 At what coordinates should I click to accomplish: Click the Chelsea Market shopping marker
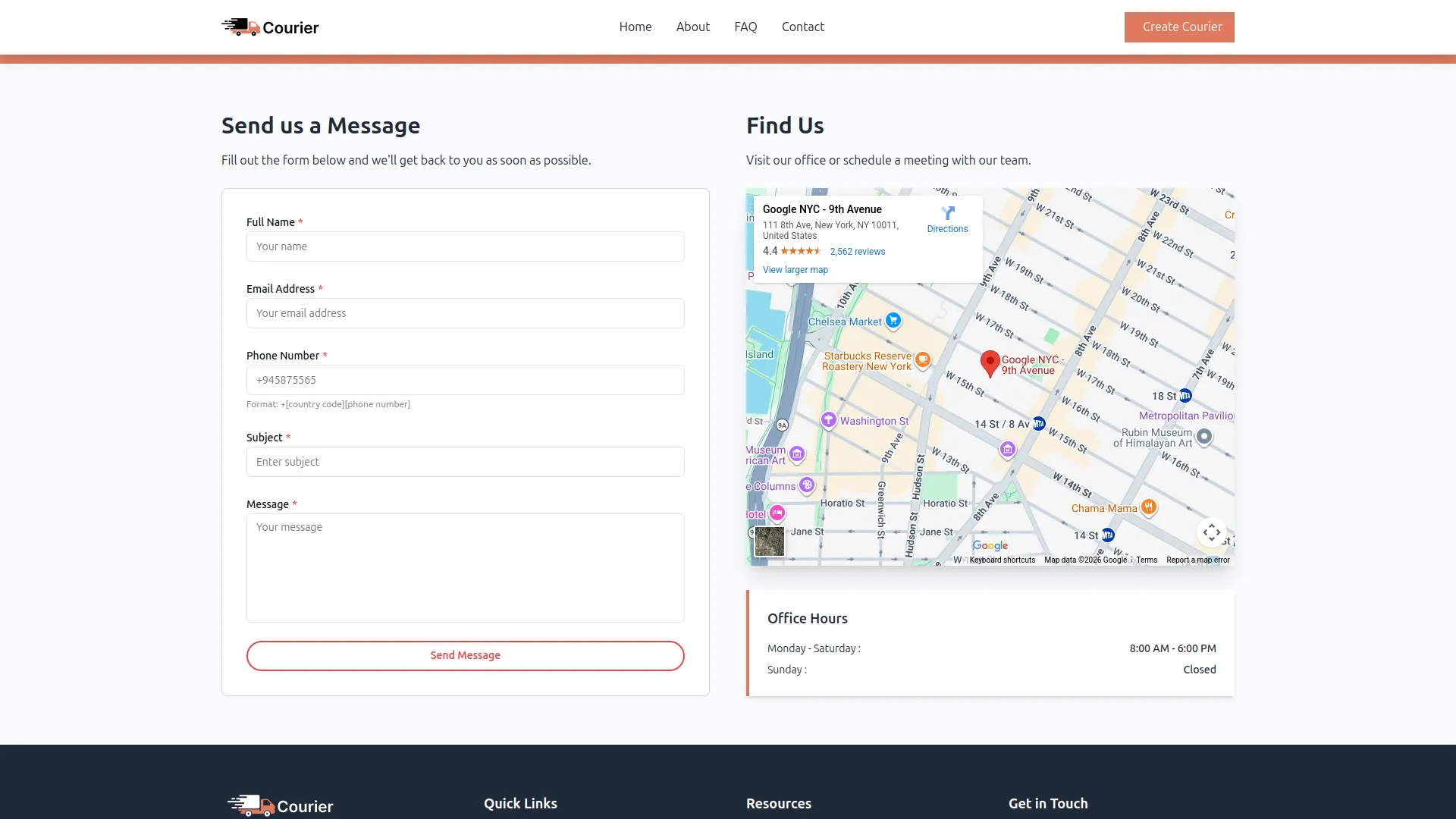tap(893, 320)
